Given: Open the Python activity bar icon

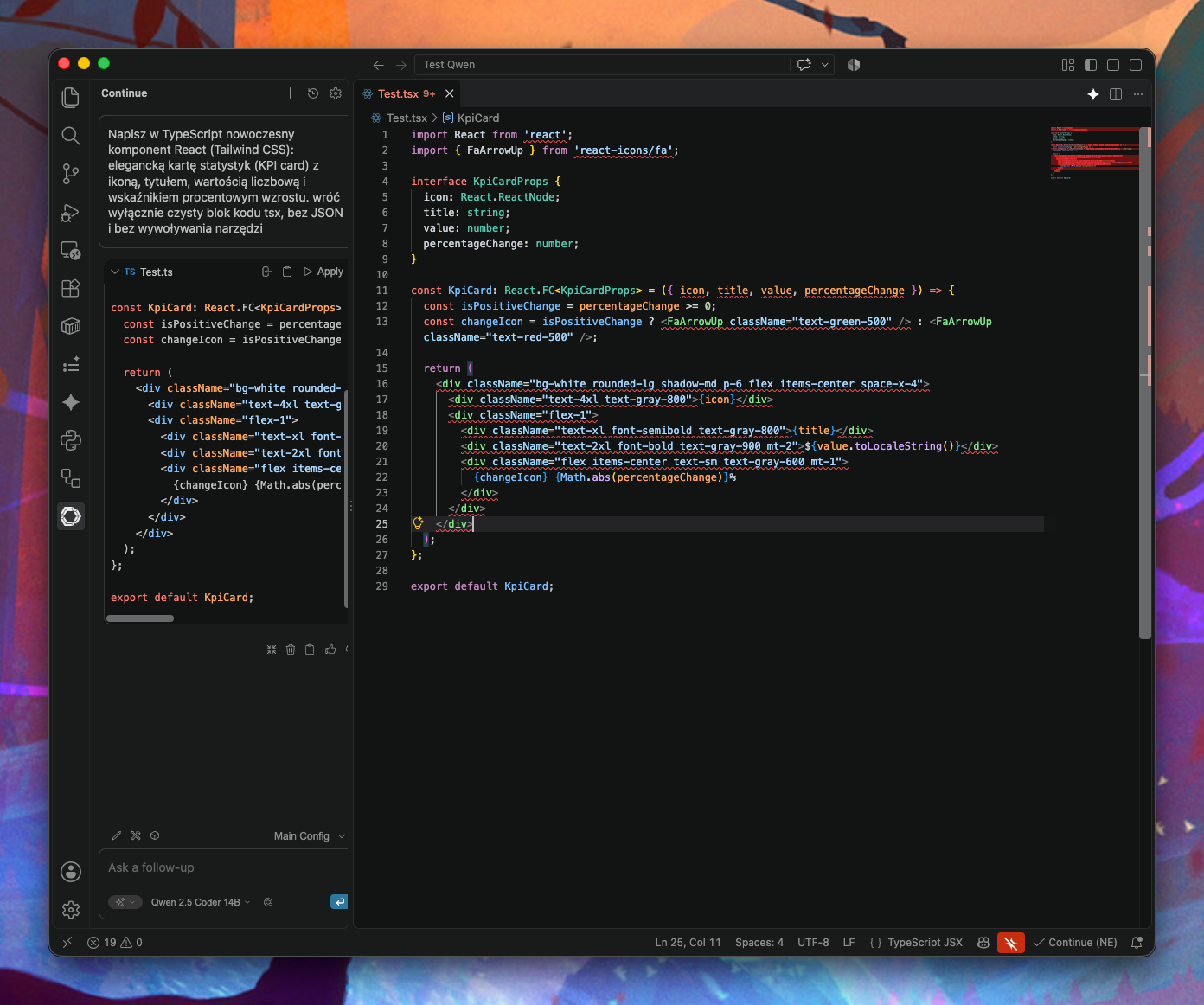Looking at the screenshot, I should click(x=71, y=440).
